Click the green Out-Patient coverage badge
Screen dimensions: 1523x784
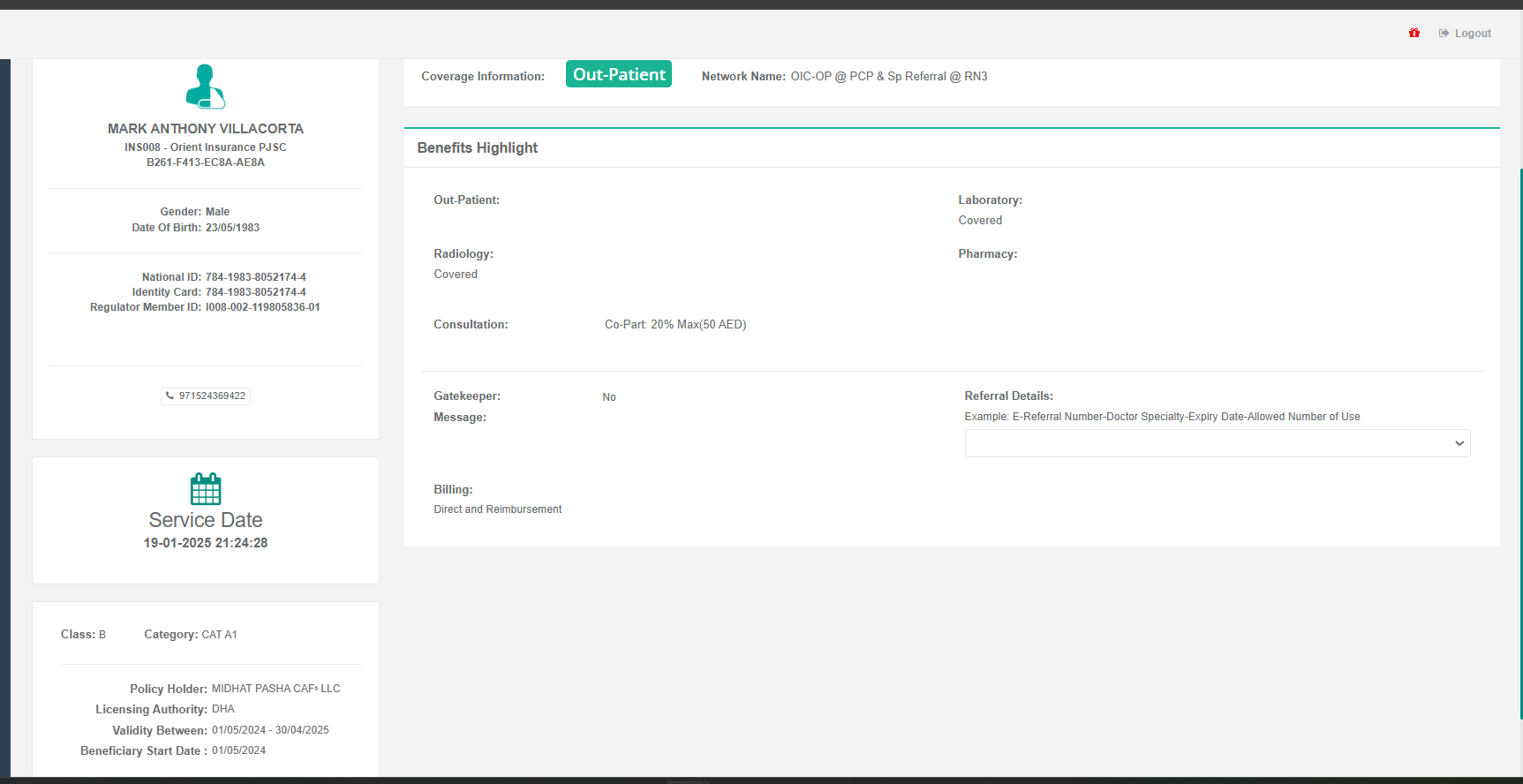click(619, 75)
